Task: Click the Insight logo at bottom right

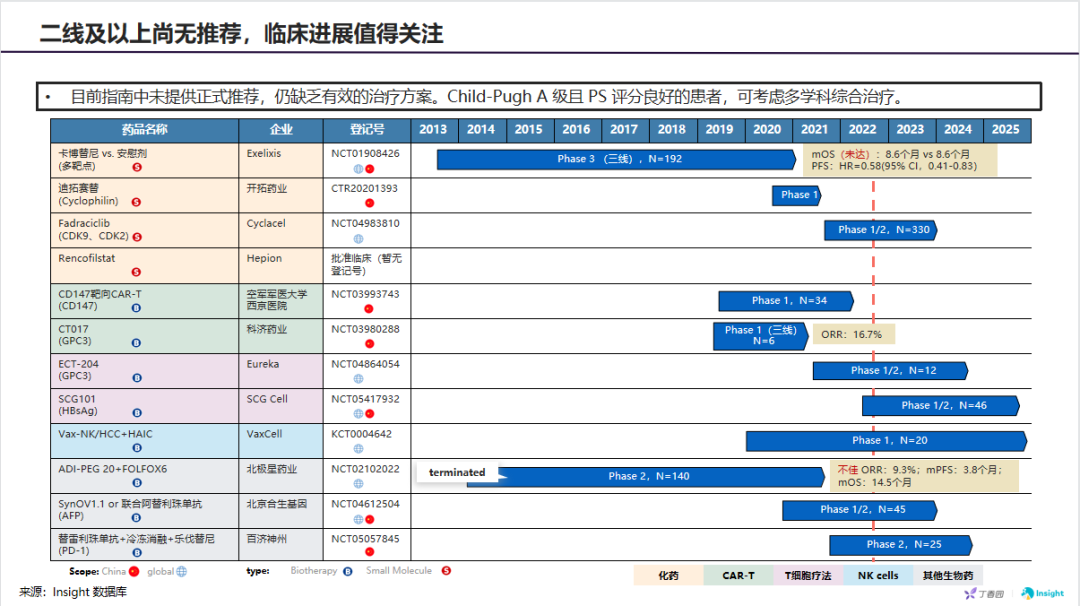Action: 1043,593
